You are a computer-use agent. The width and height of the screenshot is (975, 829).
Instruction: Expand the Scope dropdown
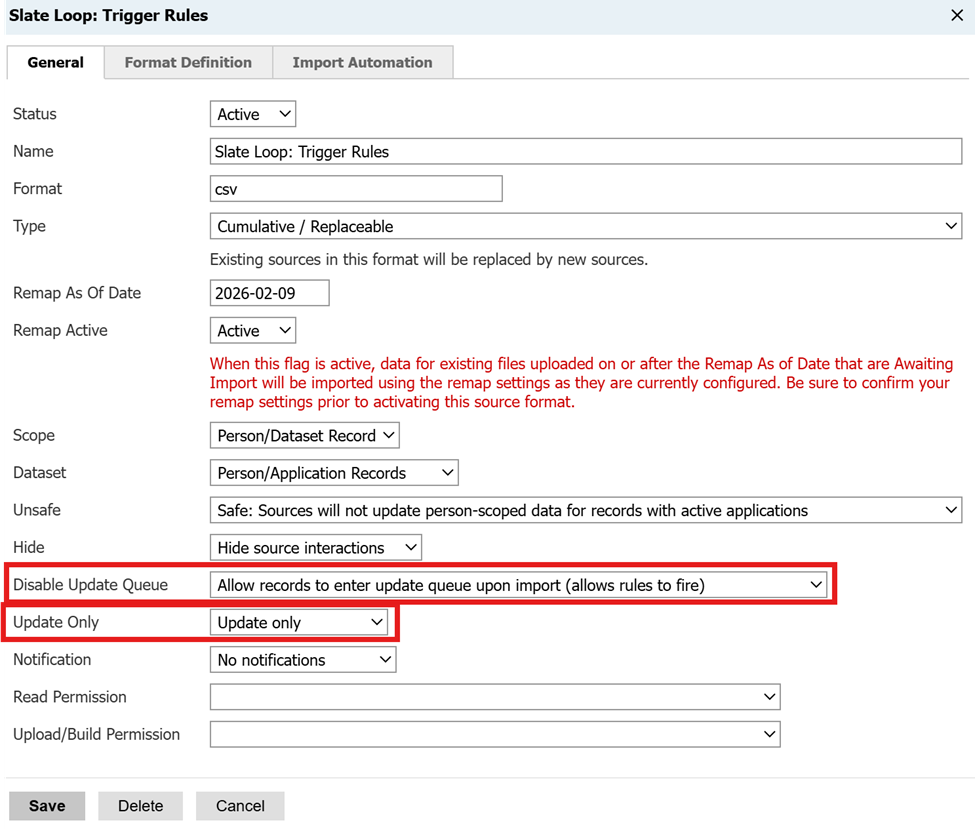pyautogui.click(x=305, y=436)
